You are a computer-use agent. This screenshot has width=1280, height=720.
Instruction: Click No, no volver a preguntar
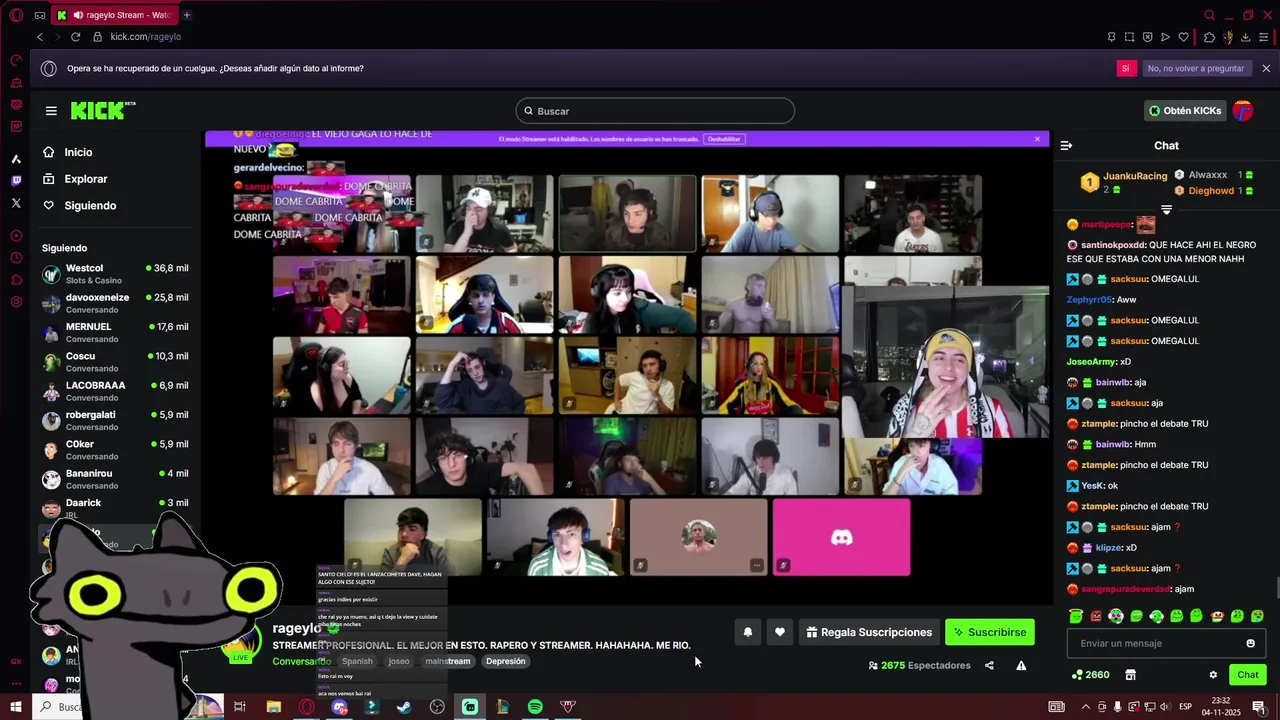tap(1195, 68)
